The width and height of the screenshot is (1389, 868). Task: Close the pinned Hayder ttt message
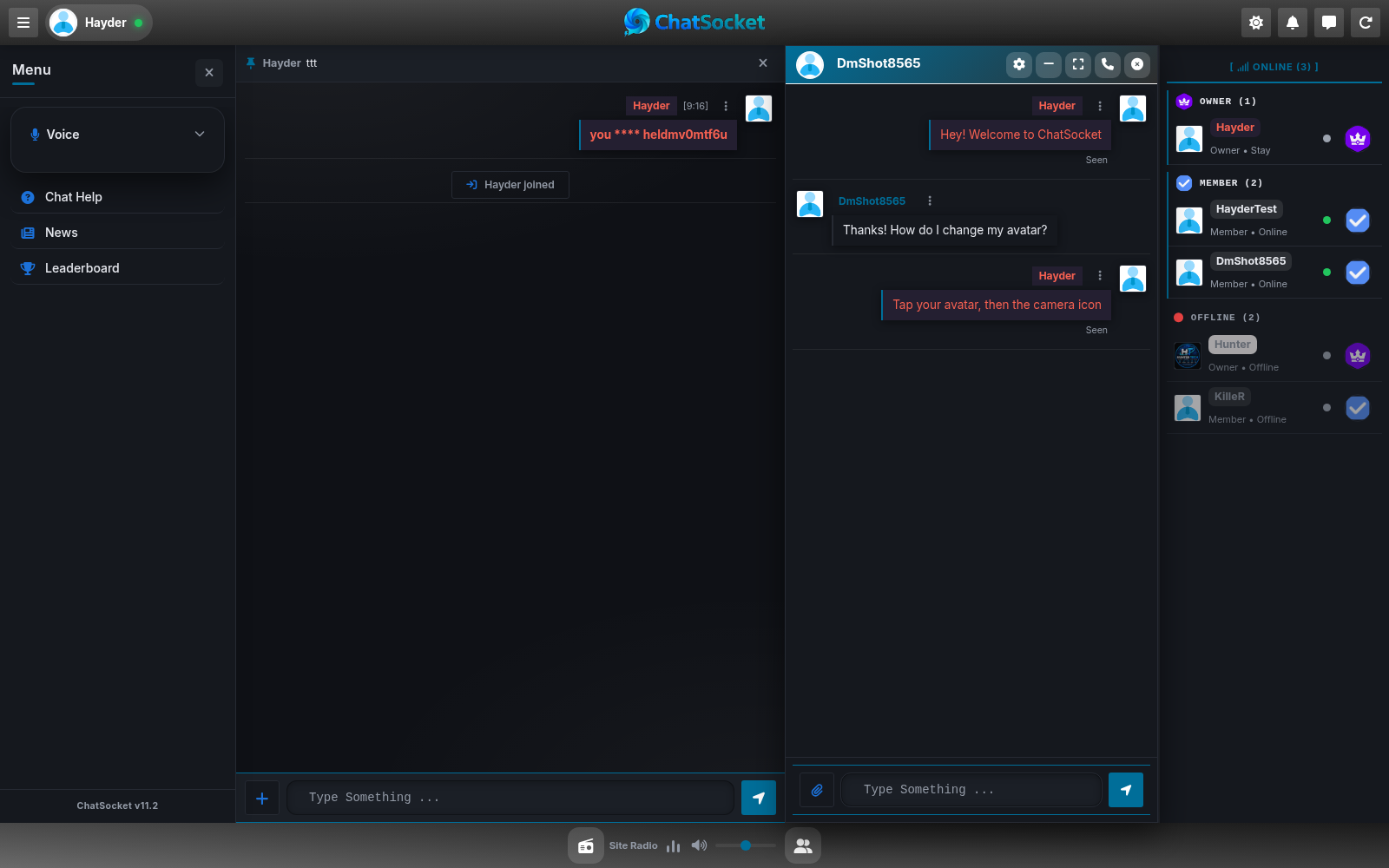(x=763, y=63)
